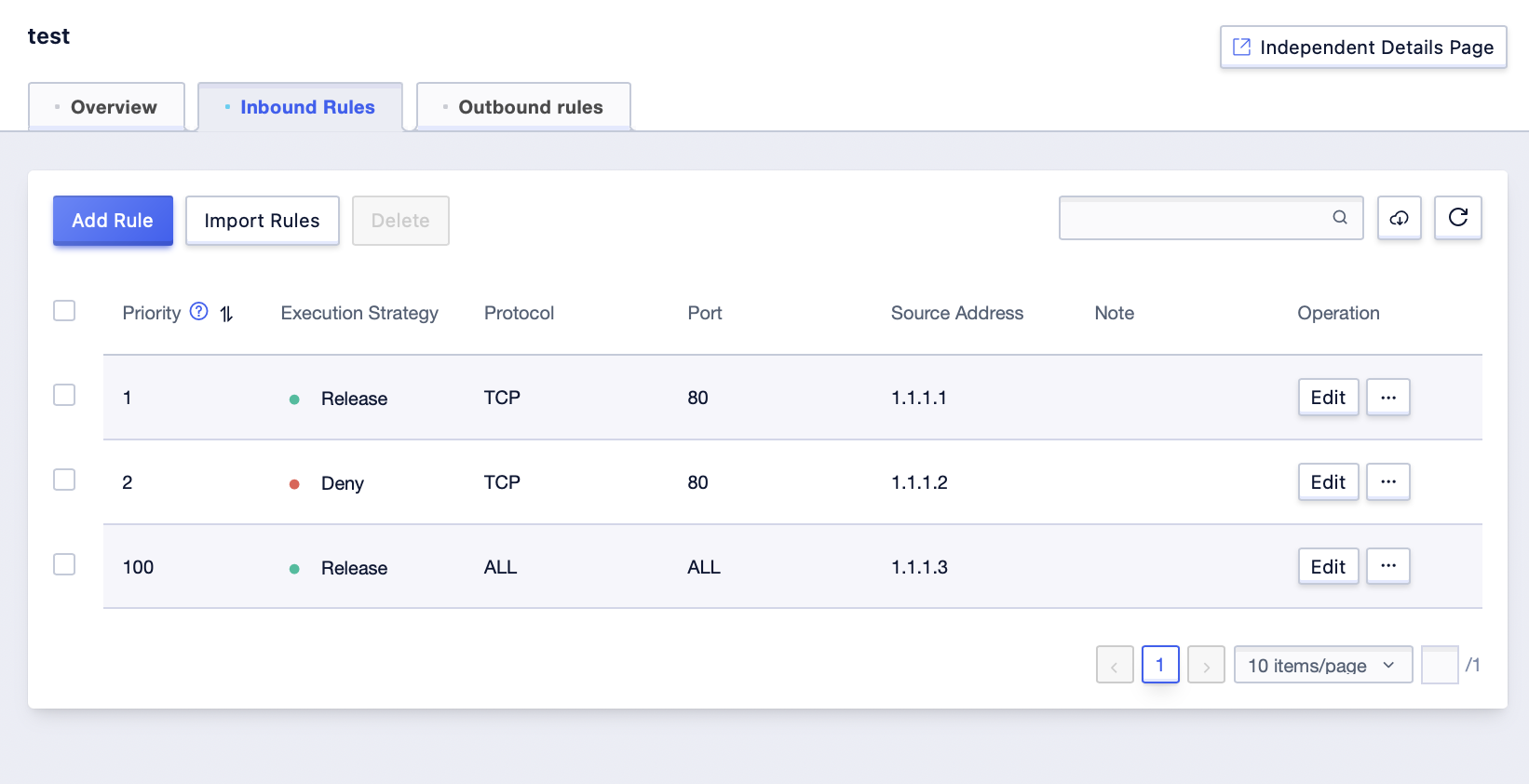Screen dimensions: 1529x784
Task: Click the jump-to-page input box
Action: click(1440, 665)
